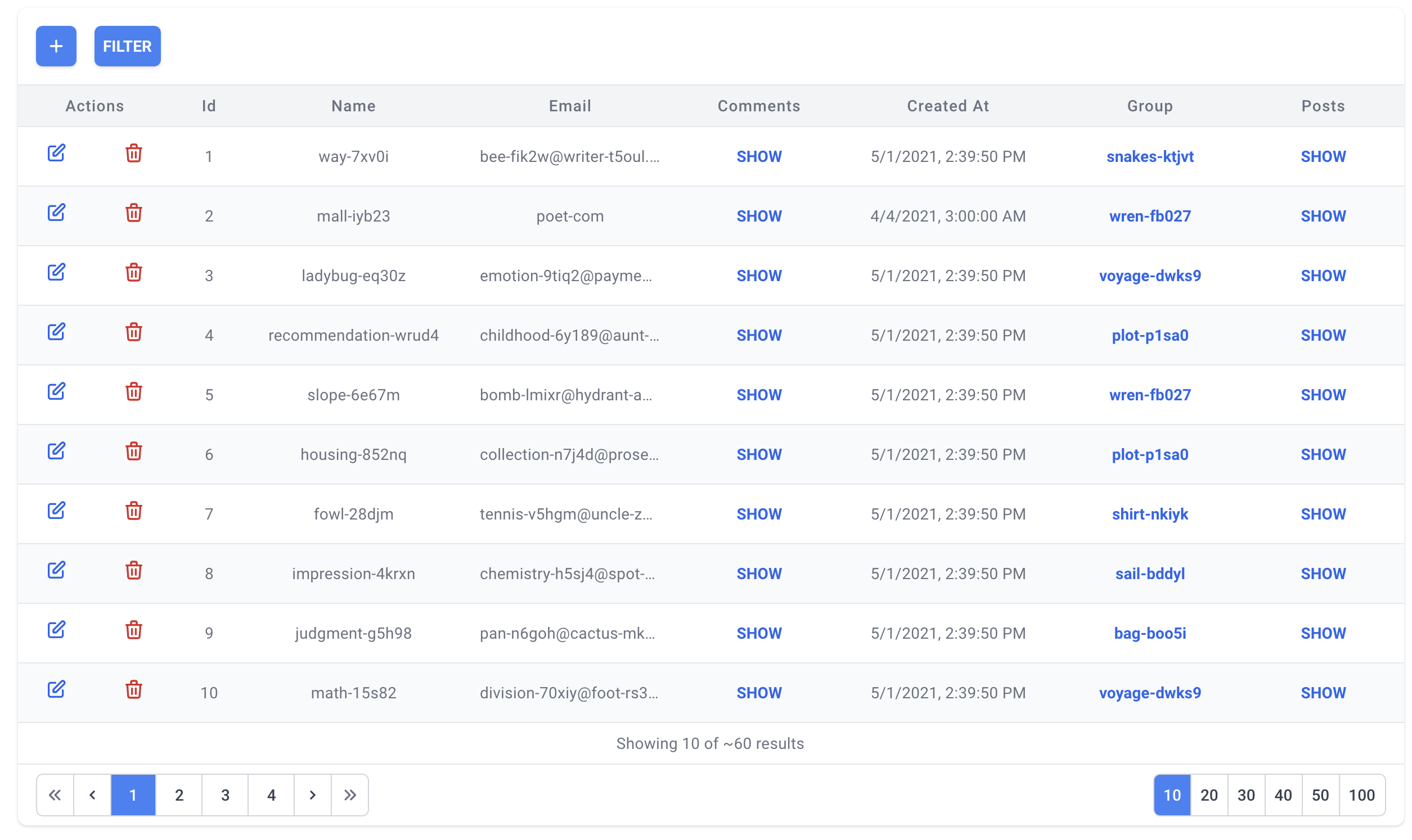Jump to the first page

click(55, 794)
